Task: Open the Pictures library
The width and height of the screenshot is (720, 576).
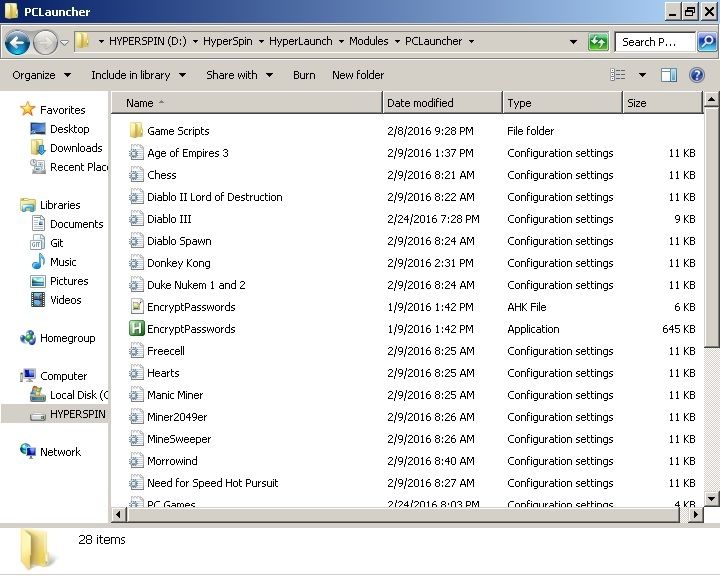Action: 59,281
